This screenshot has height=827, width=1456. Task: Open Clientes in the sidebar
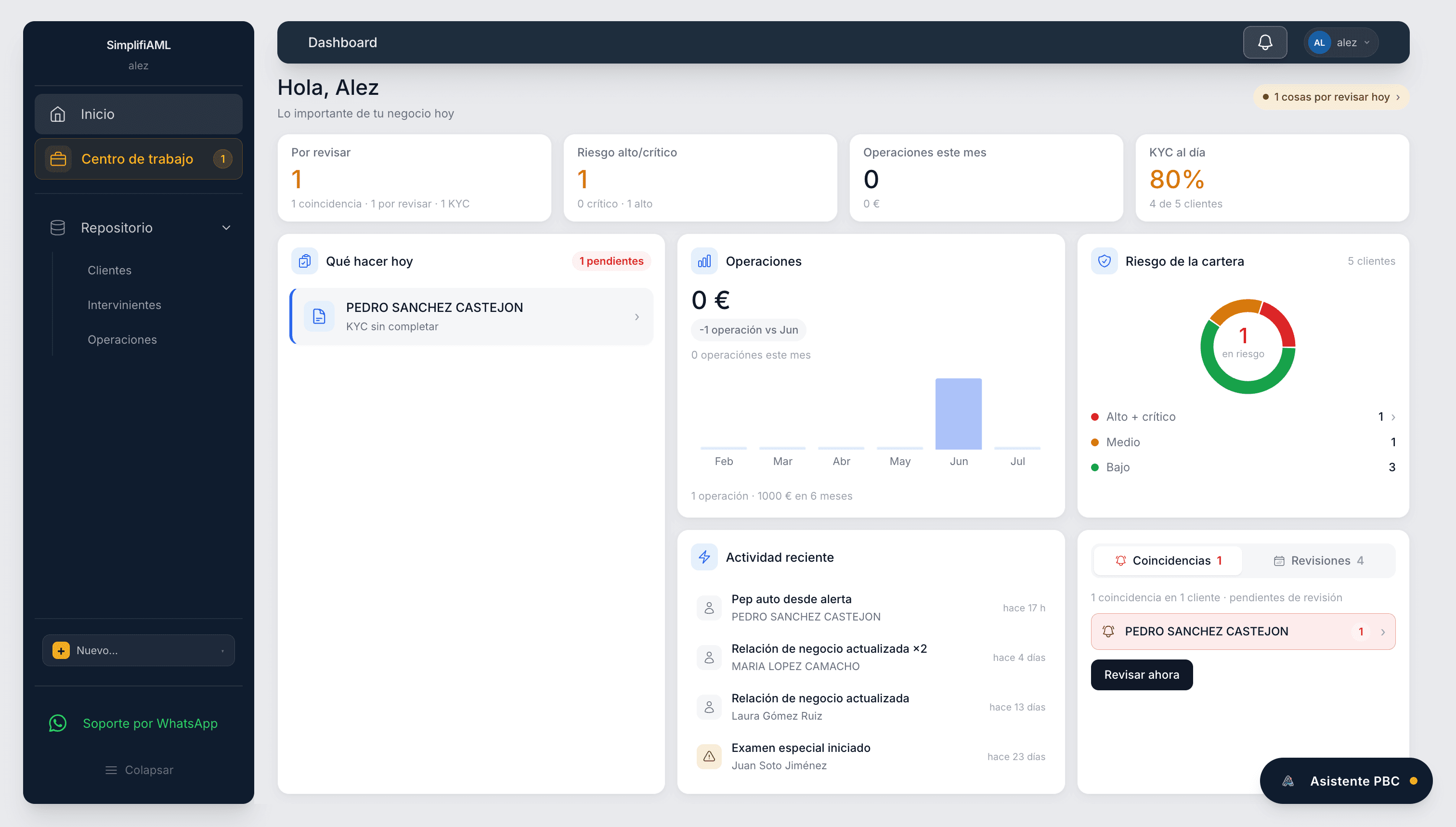[109, 271]
